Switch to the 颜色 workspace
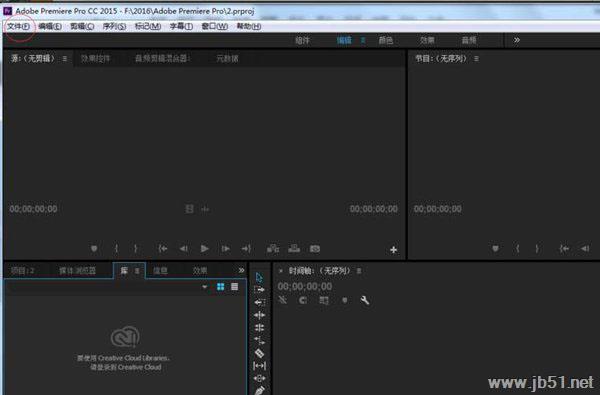600x395 pixels. (x=386, y=40)
